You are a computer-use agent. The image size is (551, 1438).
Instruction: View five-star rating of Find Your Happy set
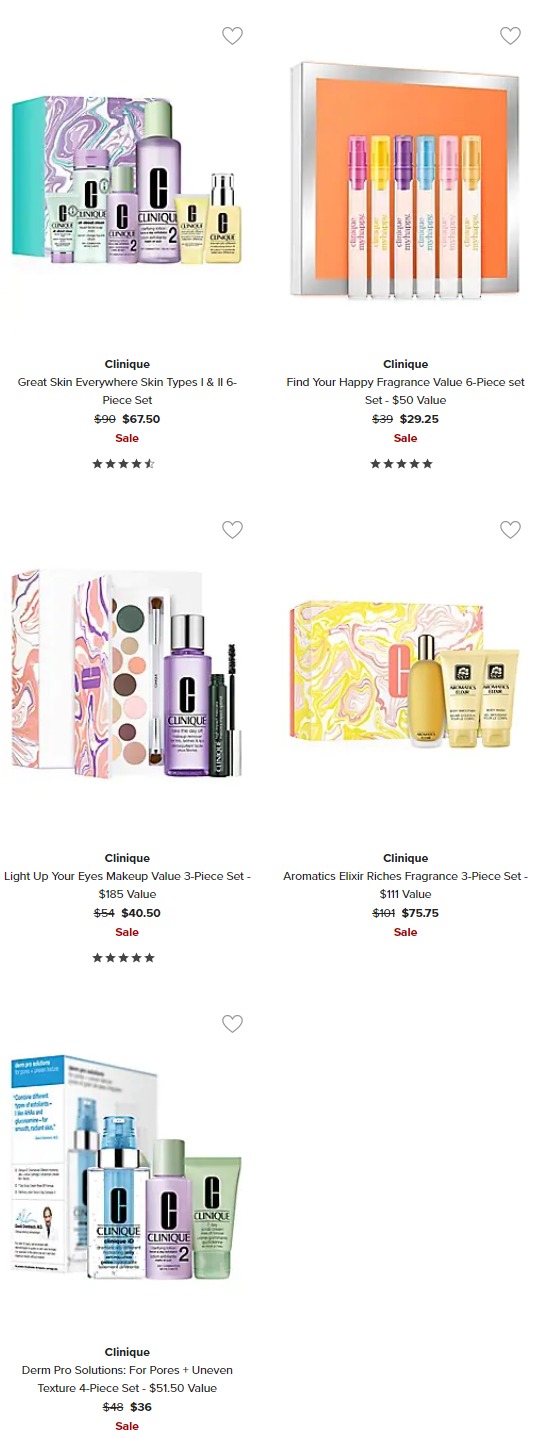point(402,464)
